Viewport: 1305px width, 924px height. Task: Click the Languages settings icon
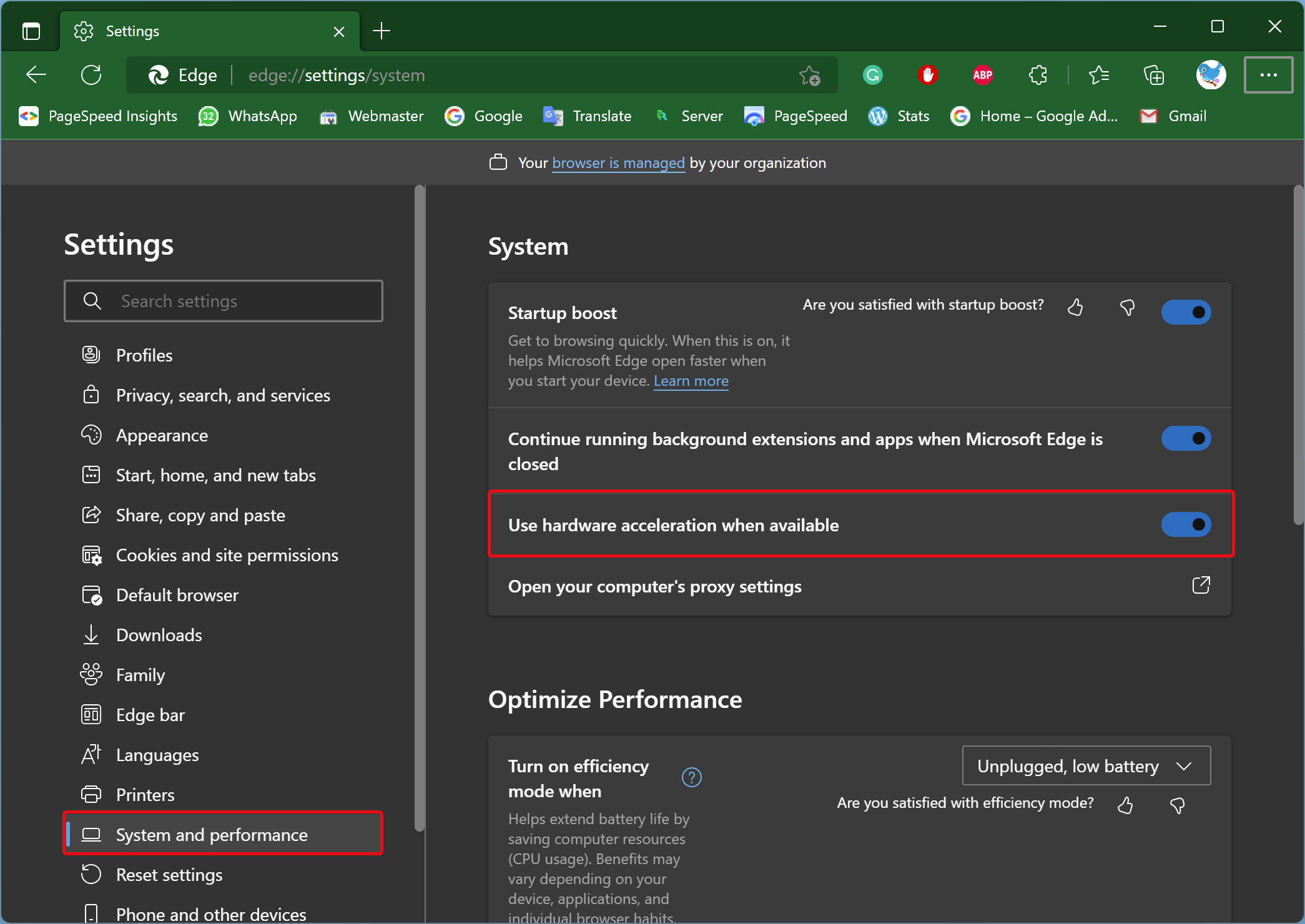click(90, 754)
